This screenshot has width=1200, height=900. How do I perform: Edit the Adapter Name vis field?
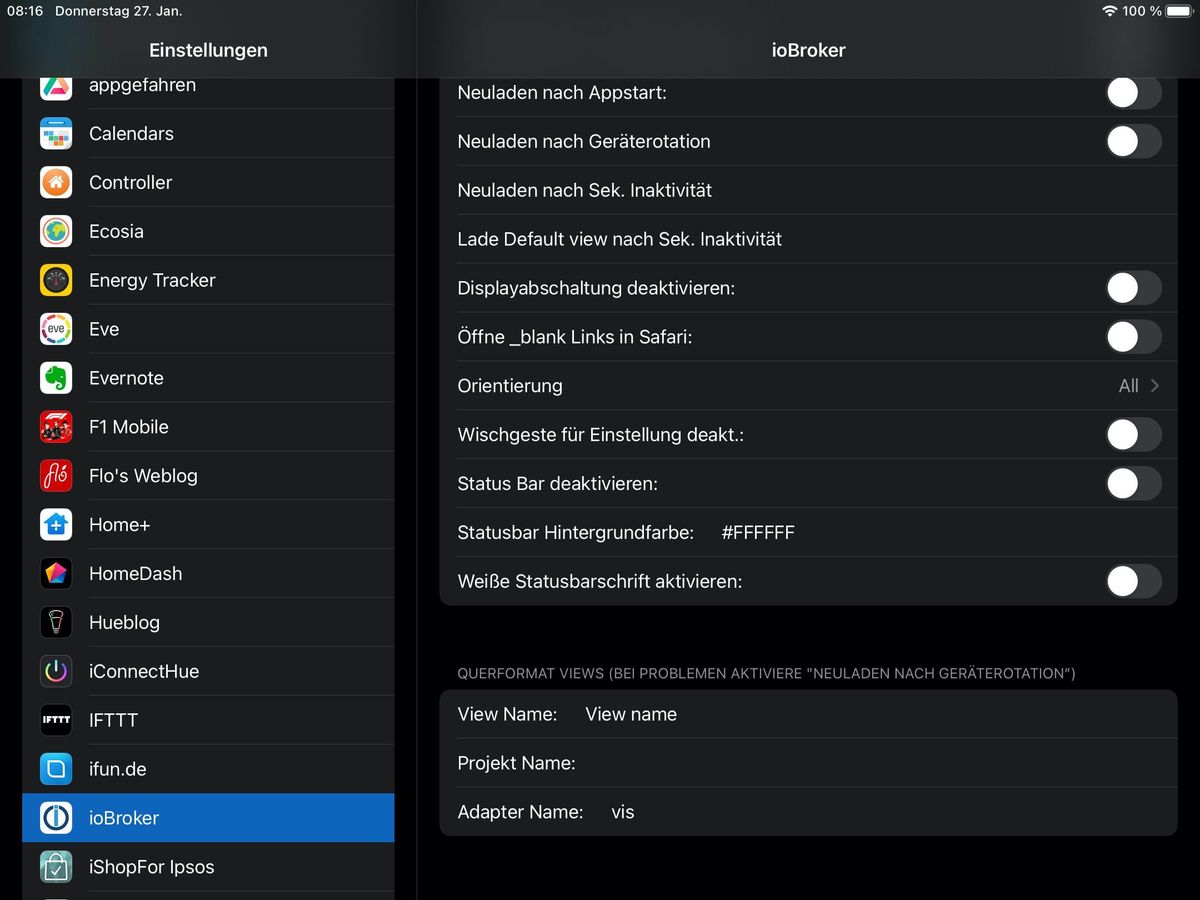click(x=808, y=812)
